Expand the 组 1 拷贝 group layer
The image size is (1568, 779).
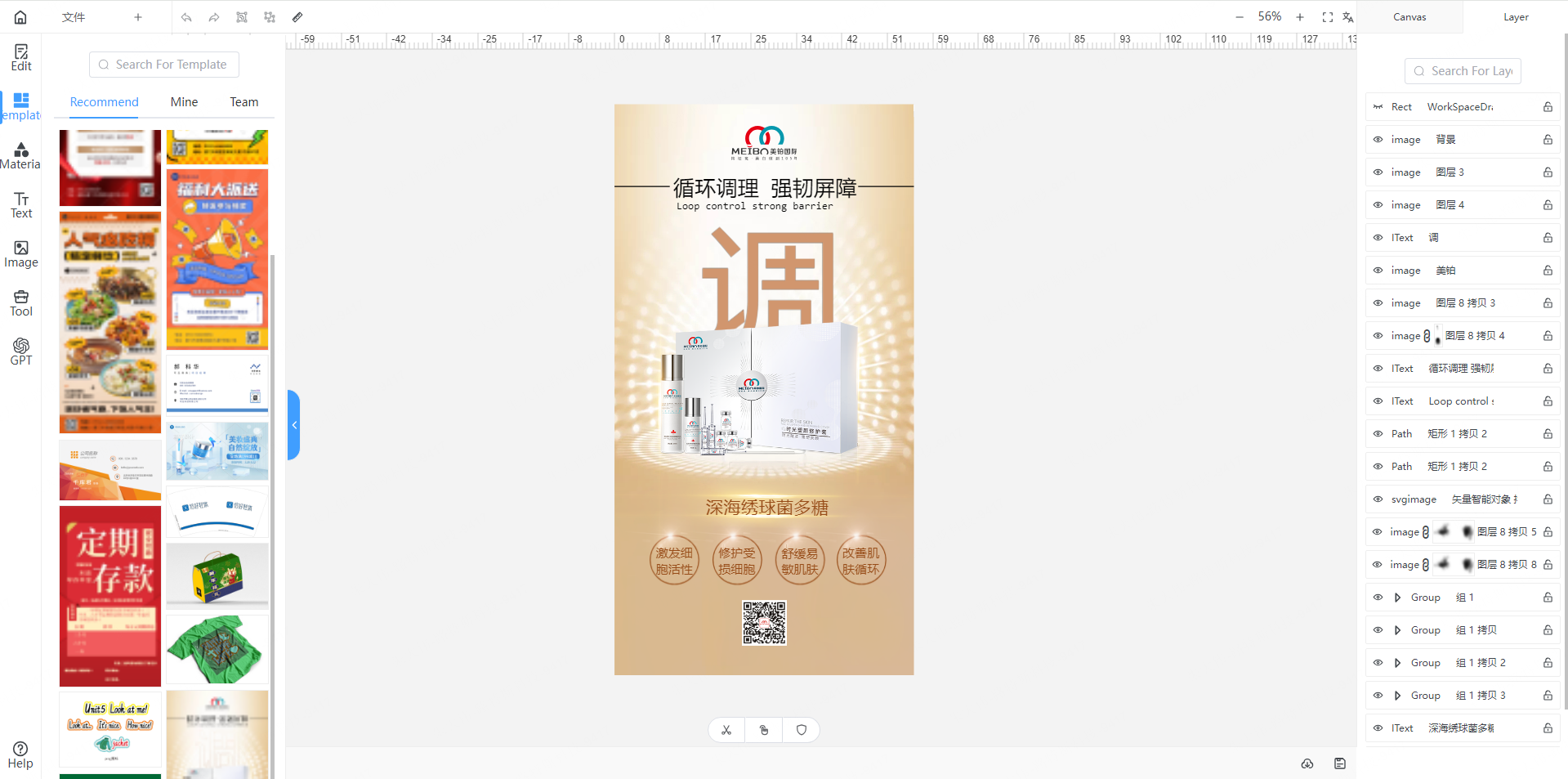pos(1397,630)
